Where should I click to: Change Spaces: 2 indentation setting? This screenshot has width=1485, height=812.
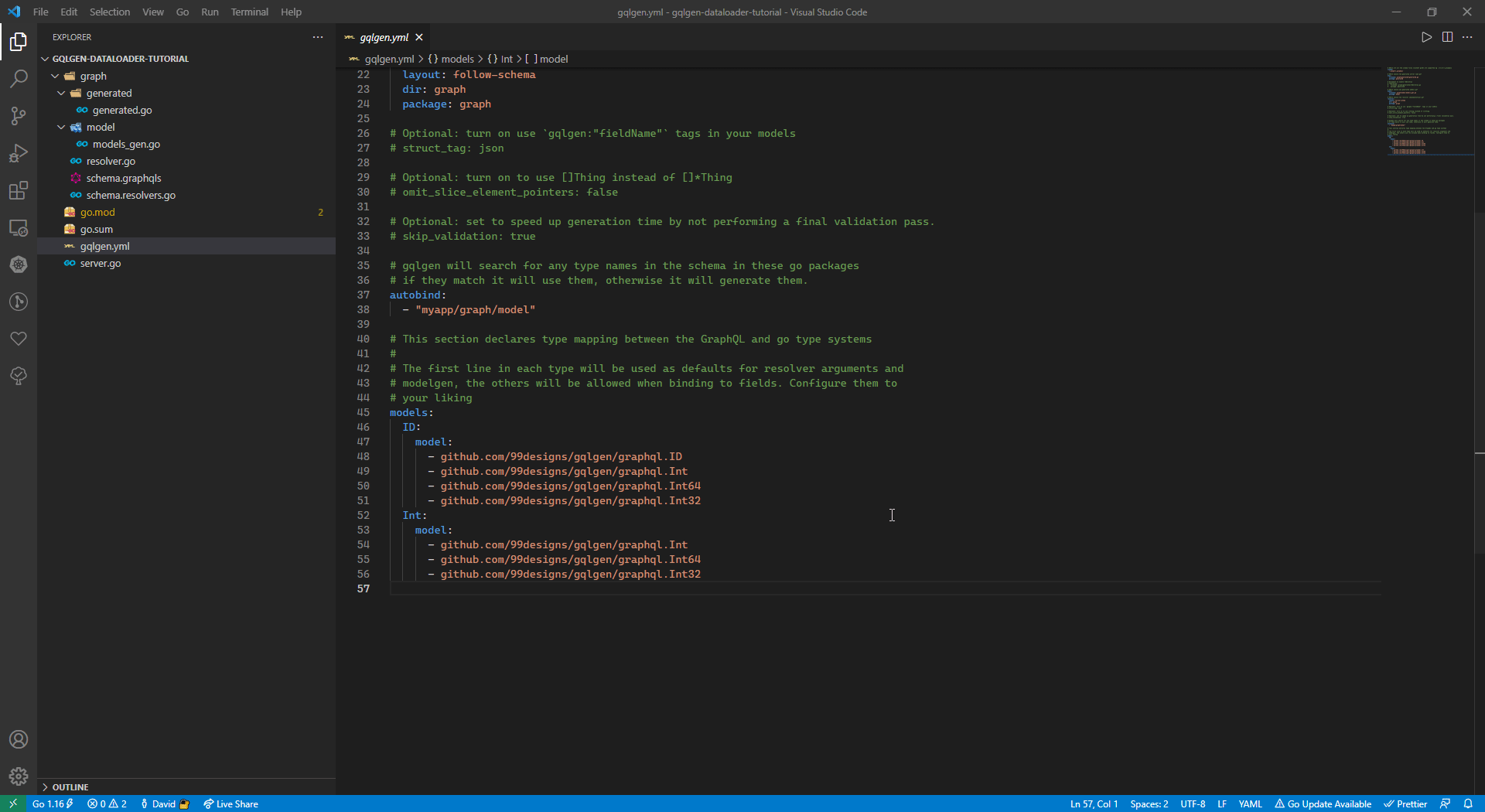pyautogui.click(x=1149, y=803)
